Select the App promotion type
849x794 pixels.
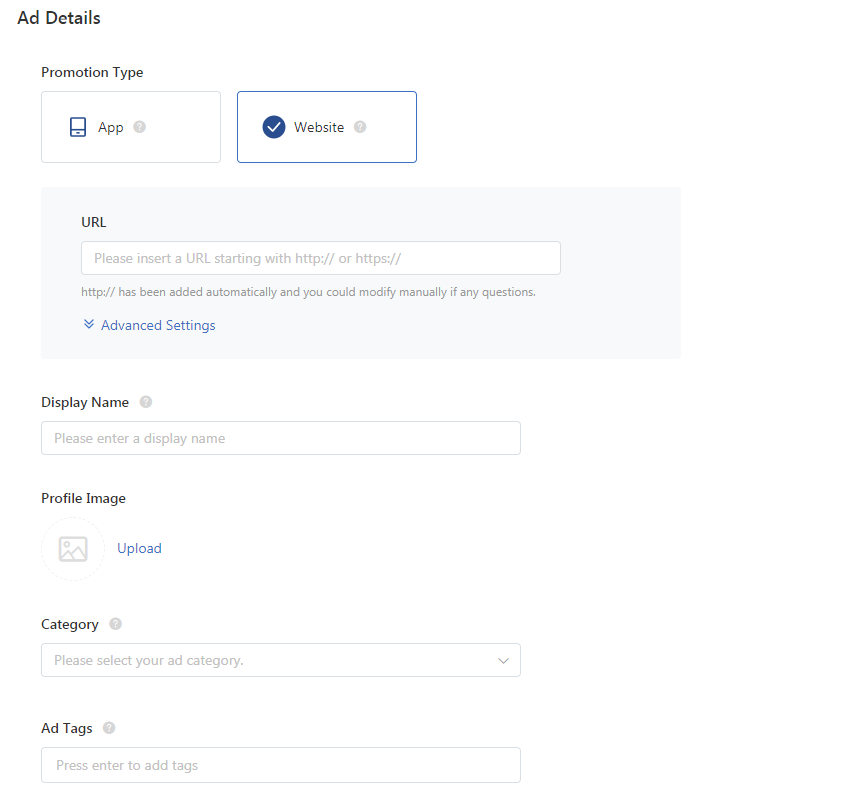coord(131,127)
